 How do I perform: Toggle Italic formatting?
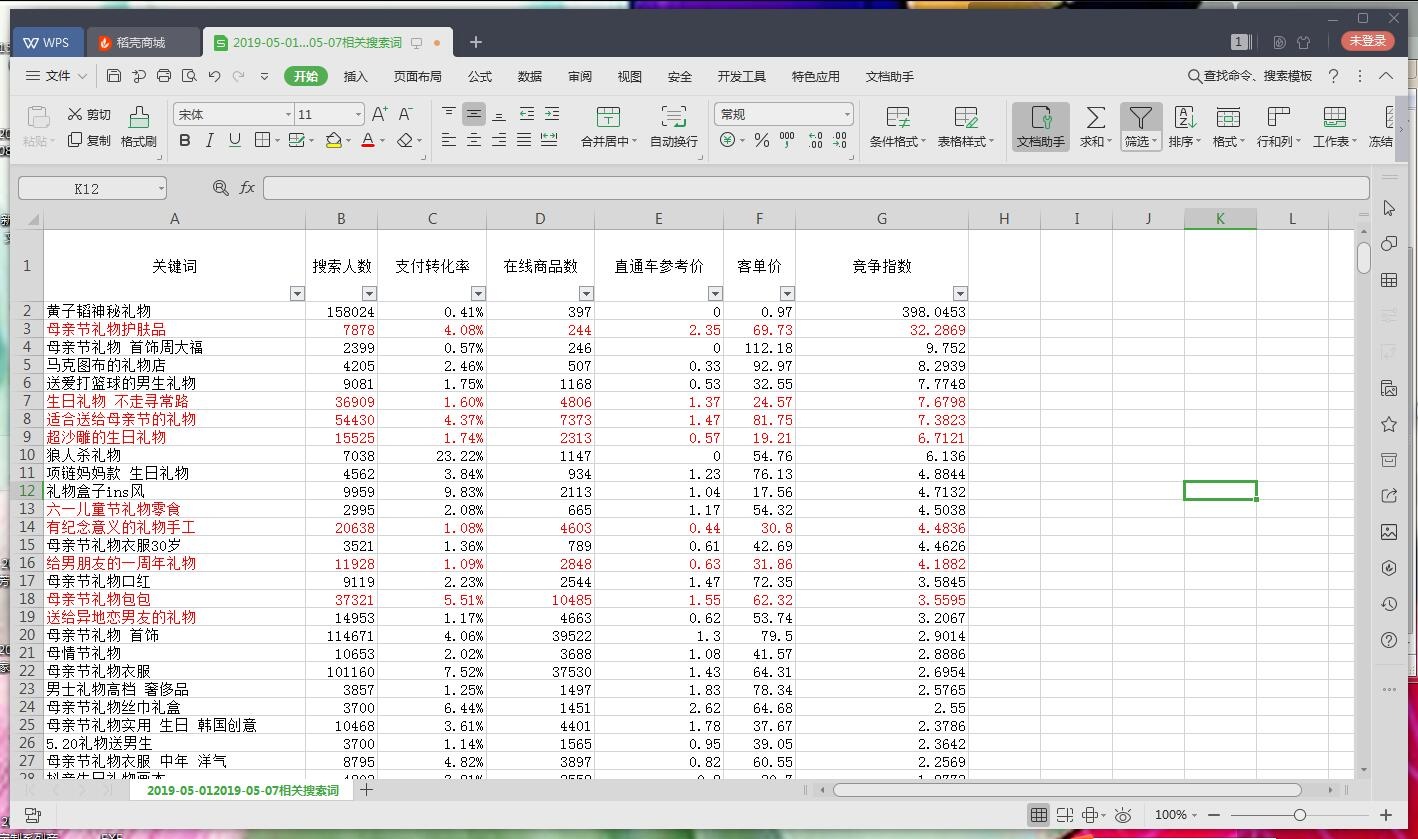point(209,141)
